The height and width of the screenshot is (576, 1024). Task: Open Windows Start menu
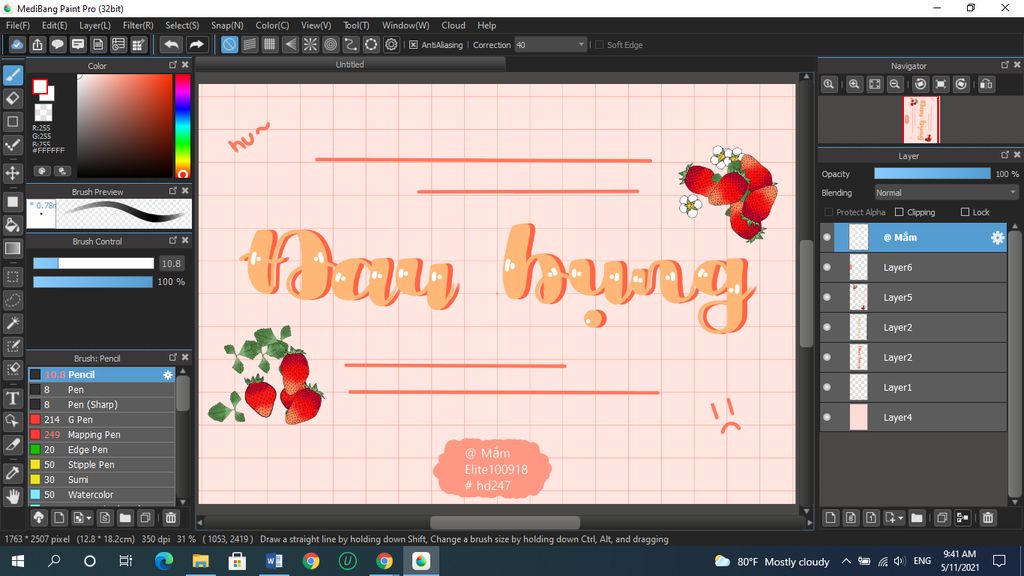[x=18, y=561]
